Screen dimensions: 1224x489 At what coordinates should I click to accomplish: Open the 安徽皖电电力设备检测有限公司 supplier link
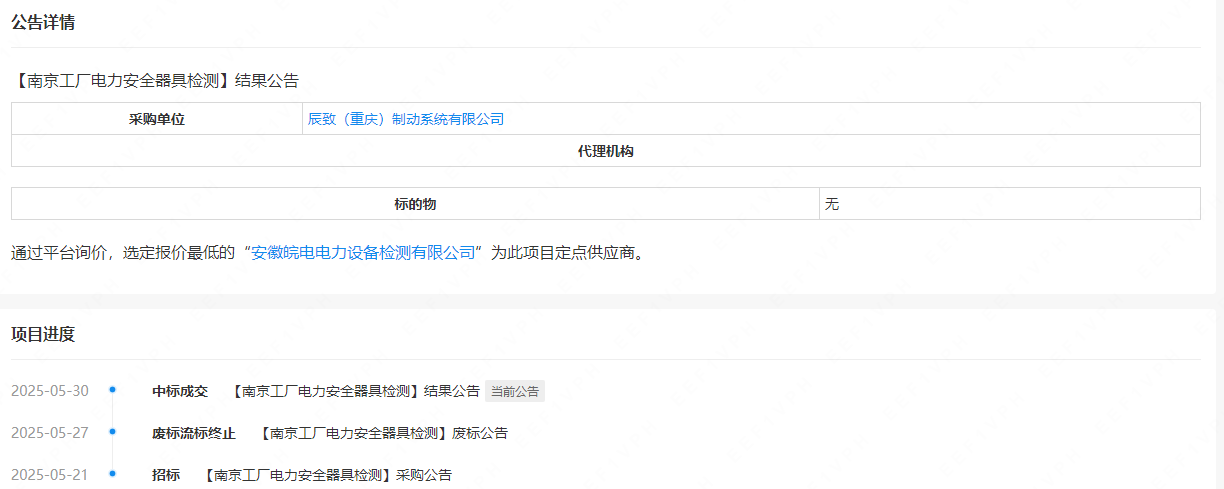pos(363,253)
